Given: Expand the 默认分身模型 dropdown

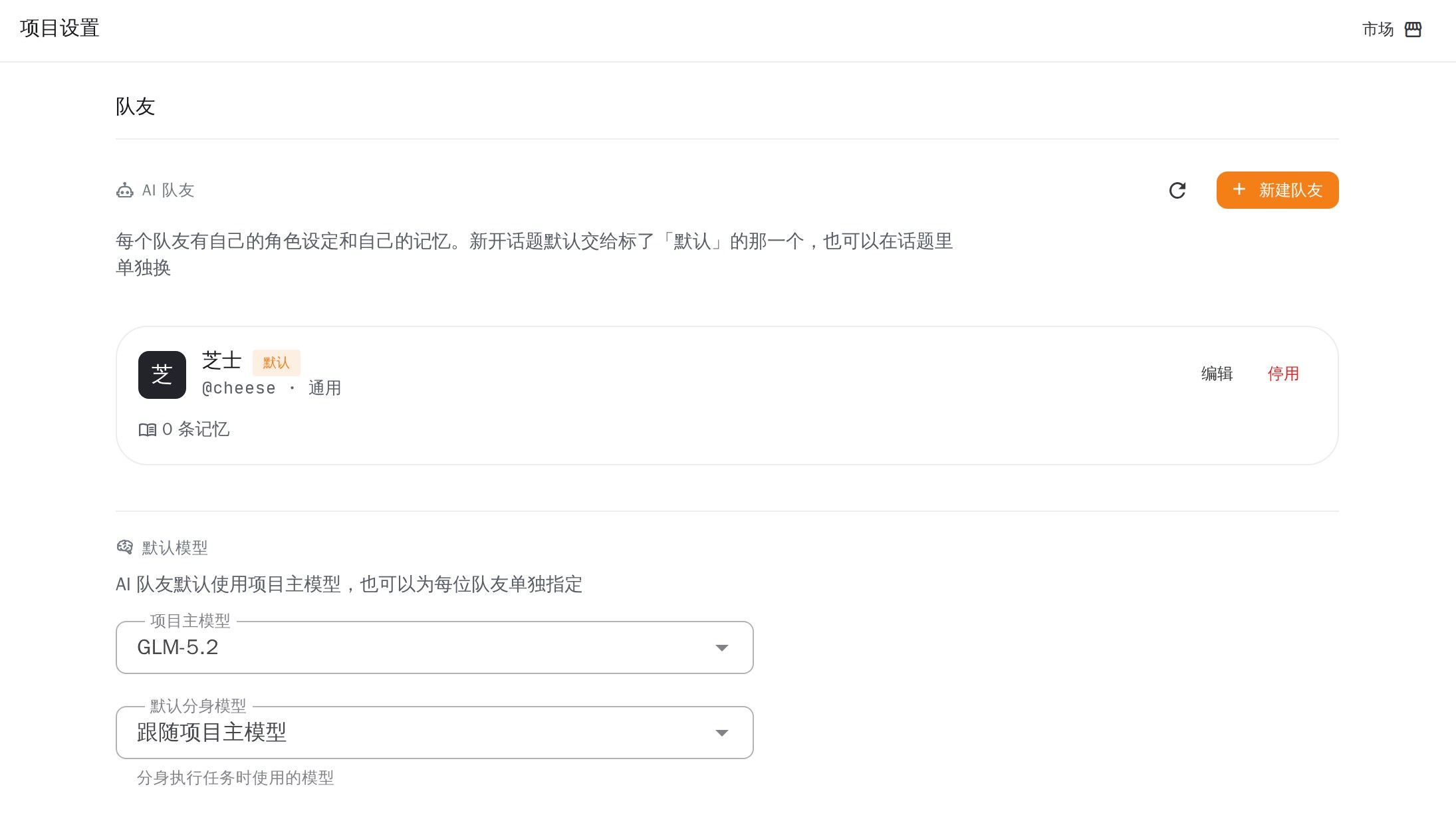Looking at the screenshot, I should 435,733.
